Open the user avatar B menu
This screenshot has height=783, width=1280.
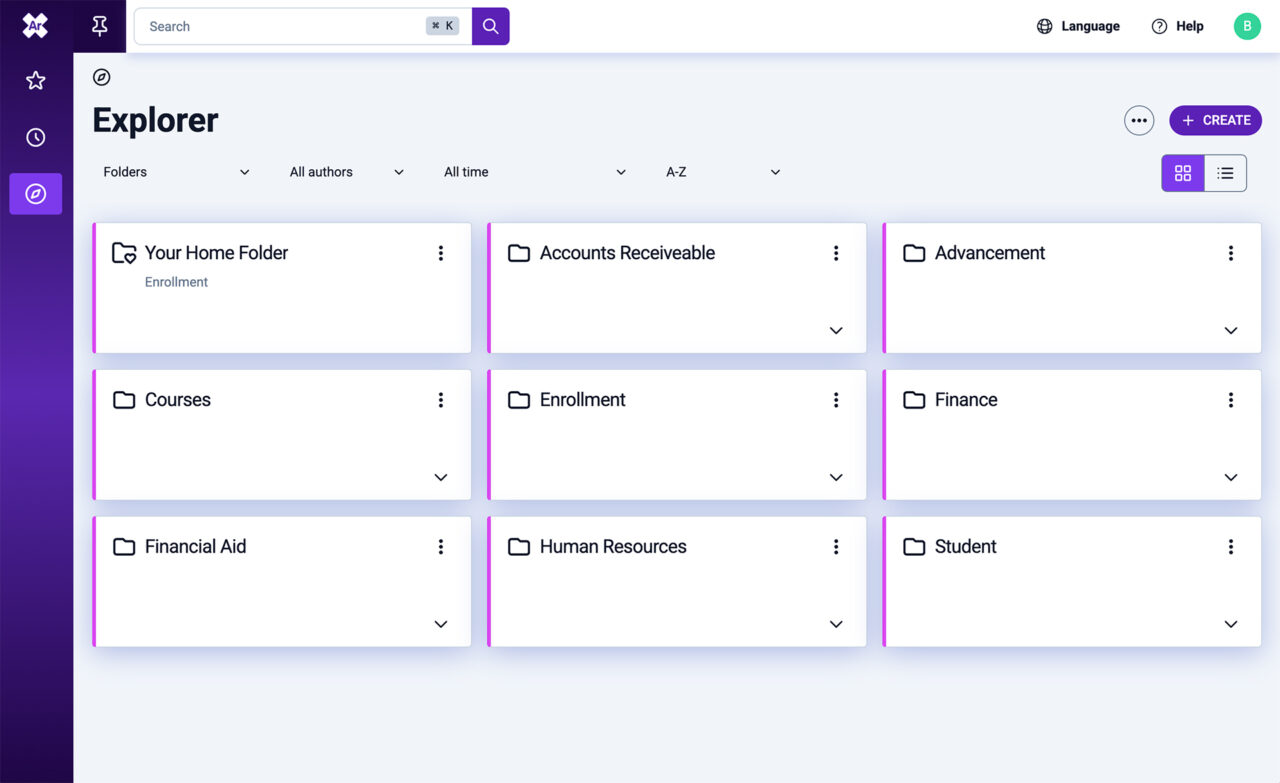pos(1246,26)
